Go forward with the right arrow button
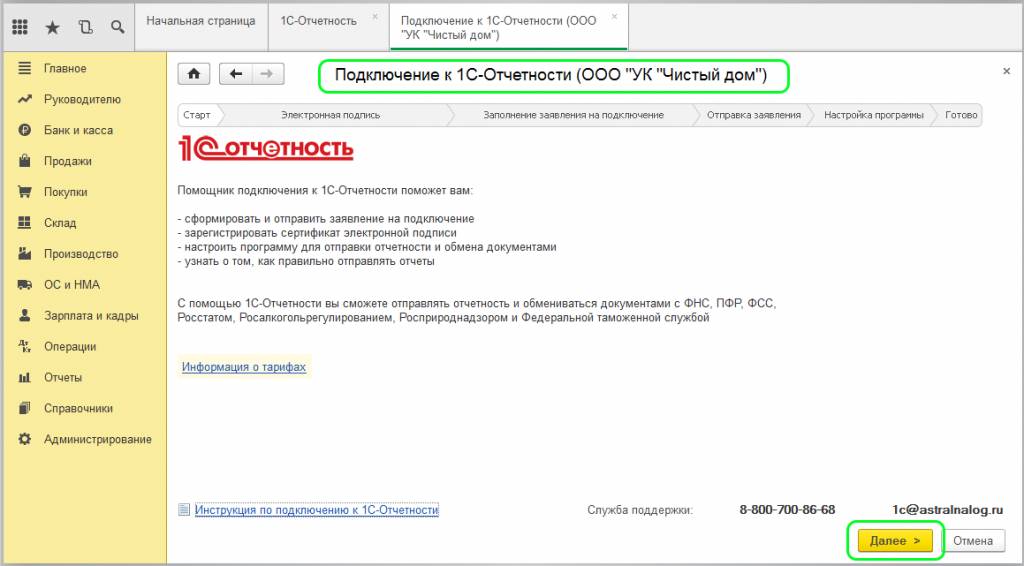 coord(267,74)
